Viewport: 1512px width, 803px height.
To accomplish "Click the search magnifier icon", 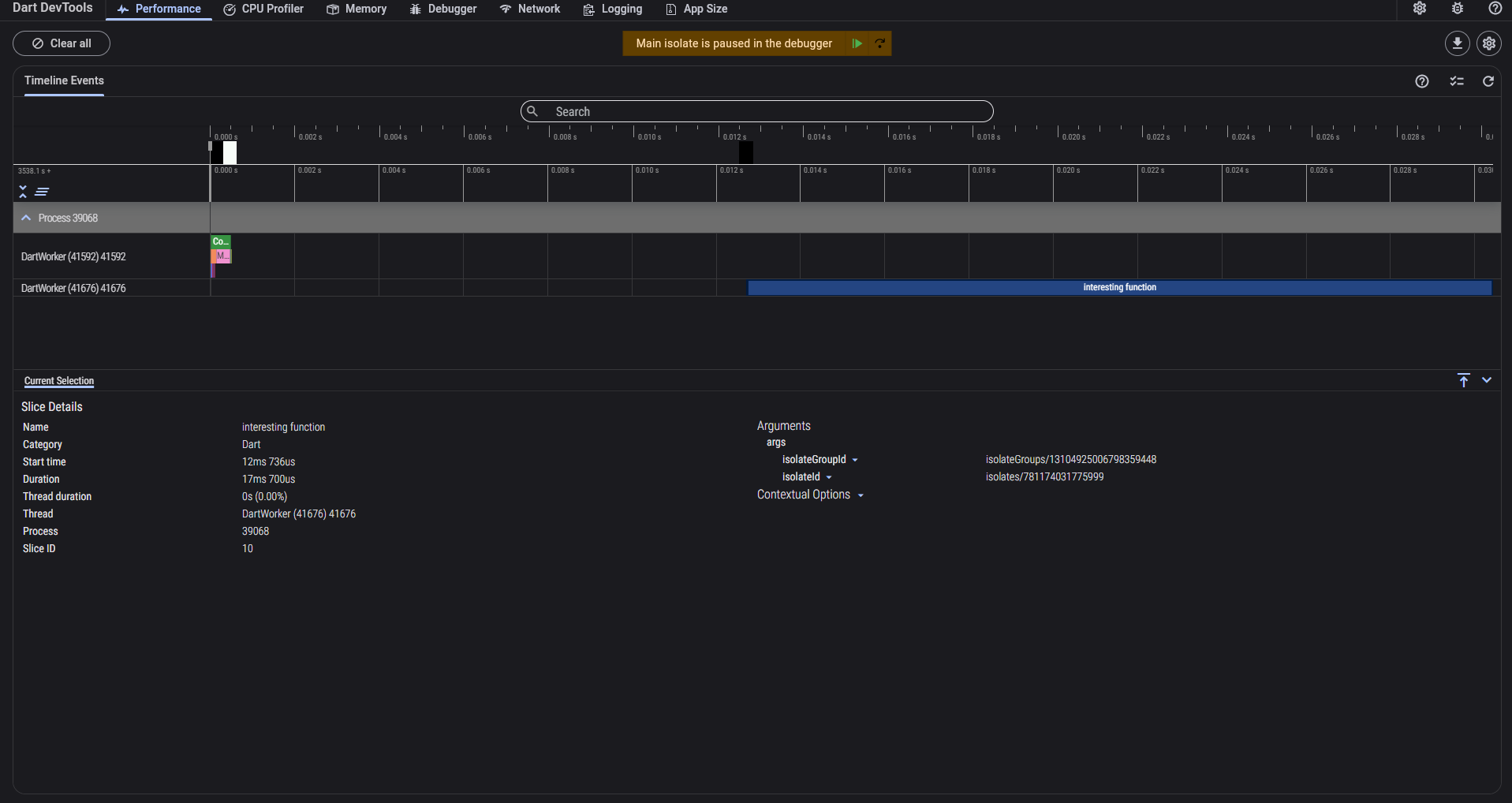I will point(533,111).
